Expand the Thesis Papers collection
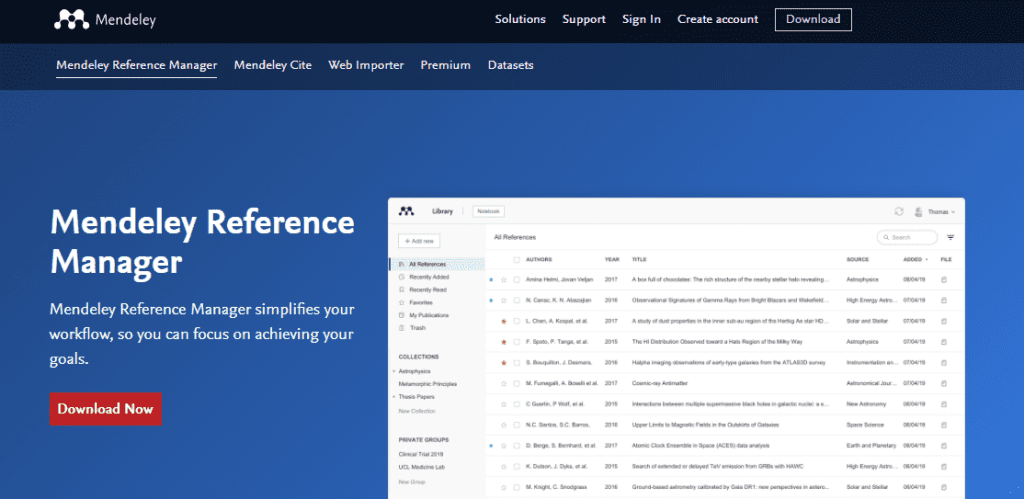Image resolution: width=1024 pixels, height=499 pixels. click(393, 396)
